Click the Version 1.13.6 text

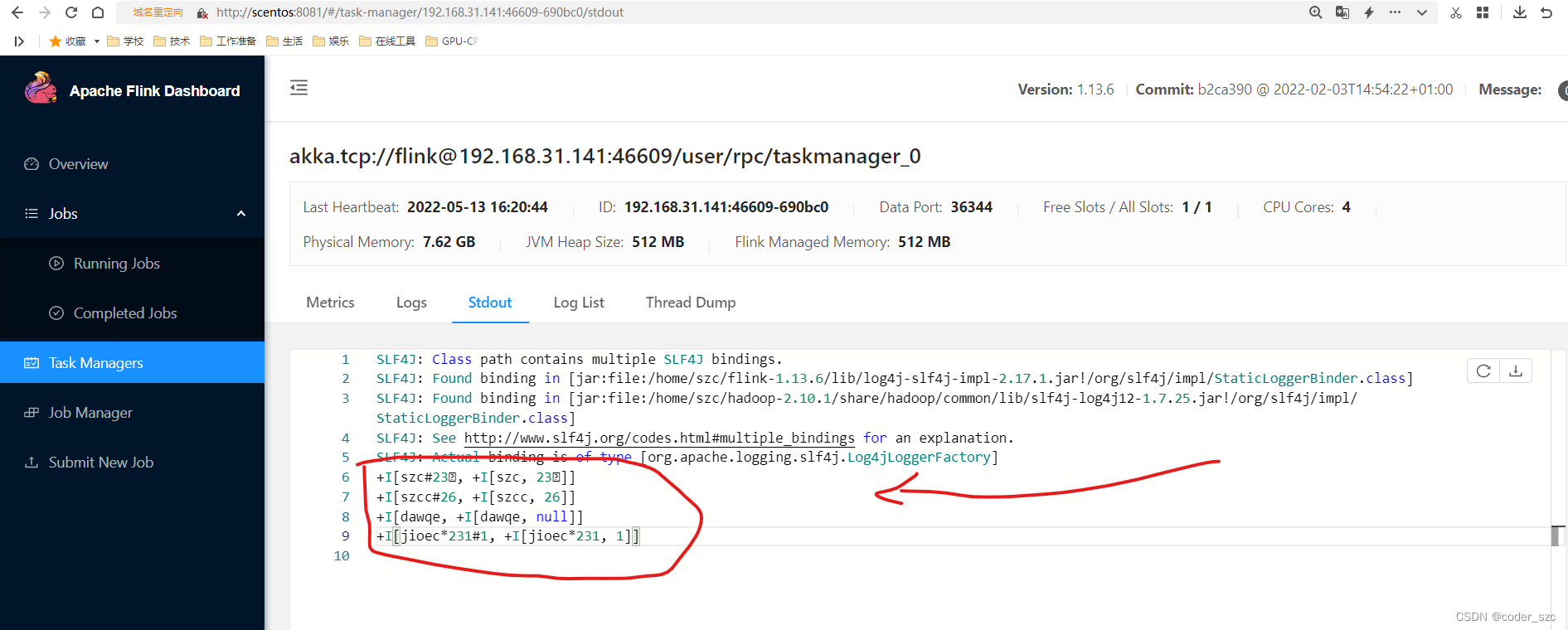pyautogui.click(x=1066, y=90)
